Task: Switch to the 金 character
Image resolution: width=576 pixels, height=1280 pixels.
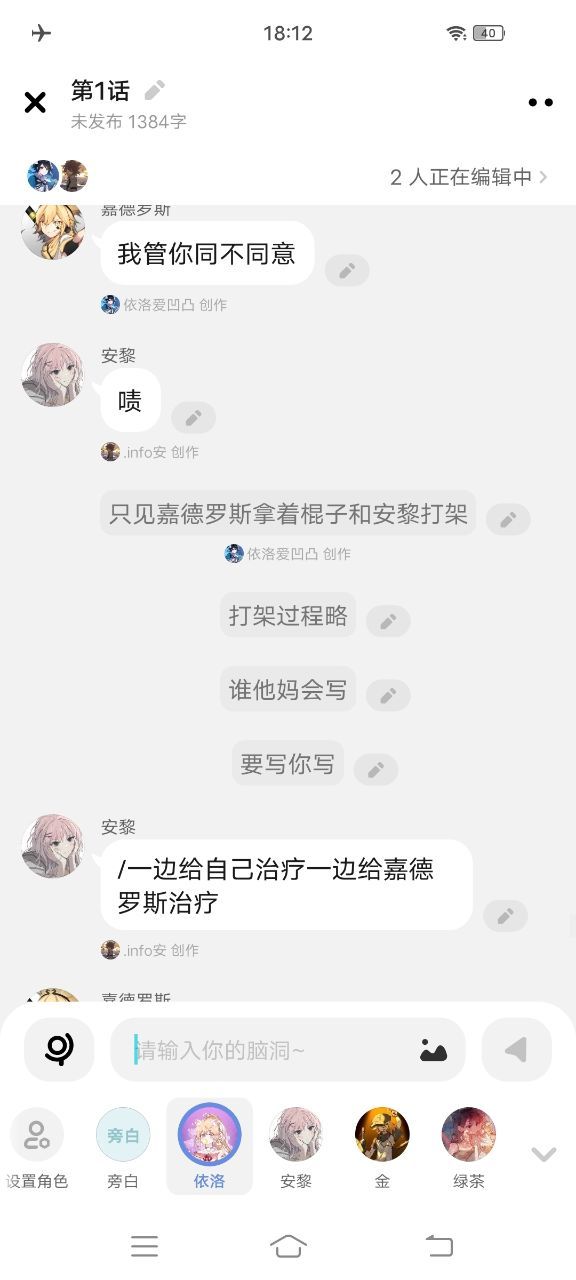Action: (382, 1147)
